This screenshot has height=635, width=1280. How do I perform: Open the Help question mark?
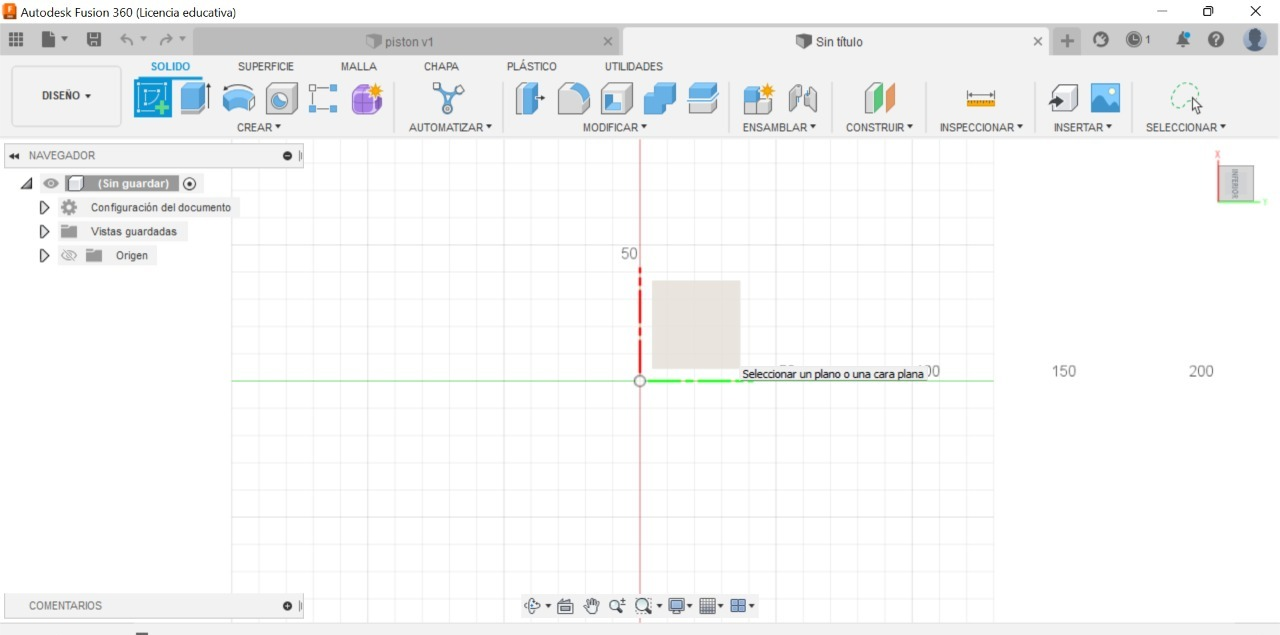[1216, 40]
